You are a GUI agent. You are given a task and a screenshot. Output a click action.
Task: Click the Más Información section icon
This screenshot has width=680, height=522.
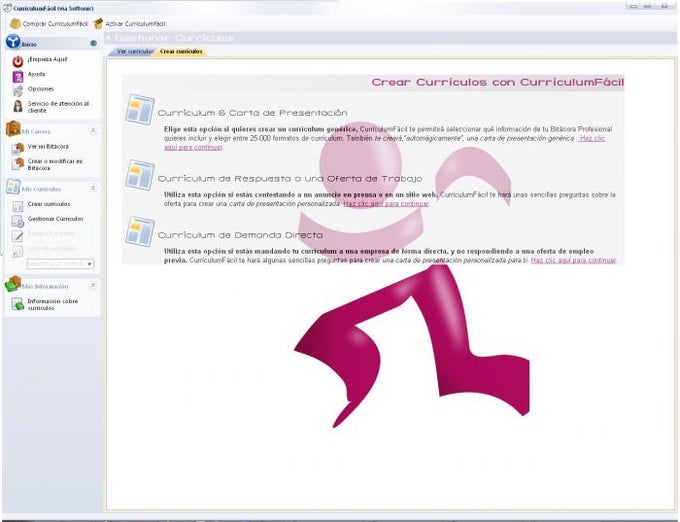pyautogui.click(x=13, y=284)
